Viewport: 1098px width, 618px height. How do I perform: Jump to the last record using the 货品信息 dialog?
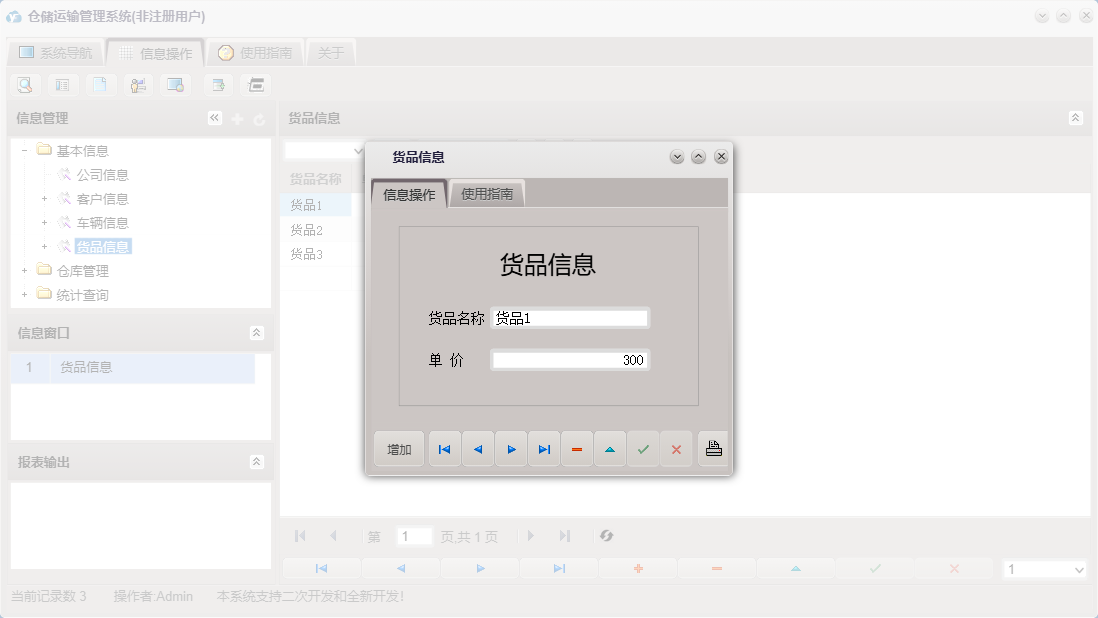(544, 449)
